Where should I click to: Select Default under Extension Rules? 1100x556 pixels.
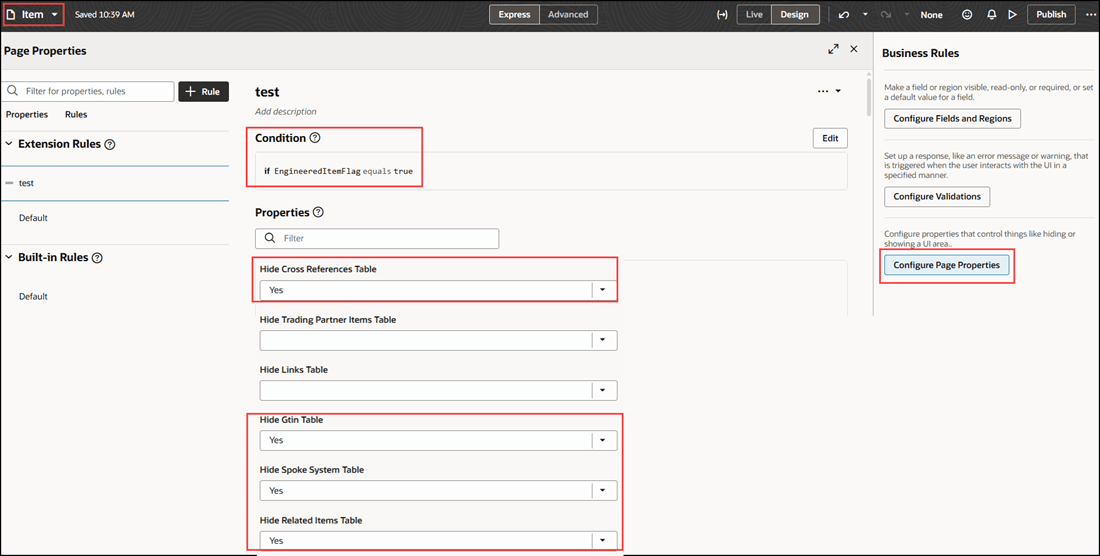coord(33,218)
